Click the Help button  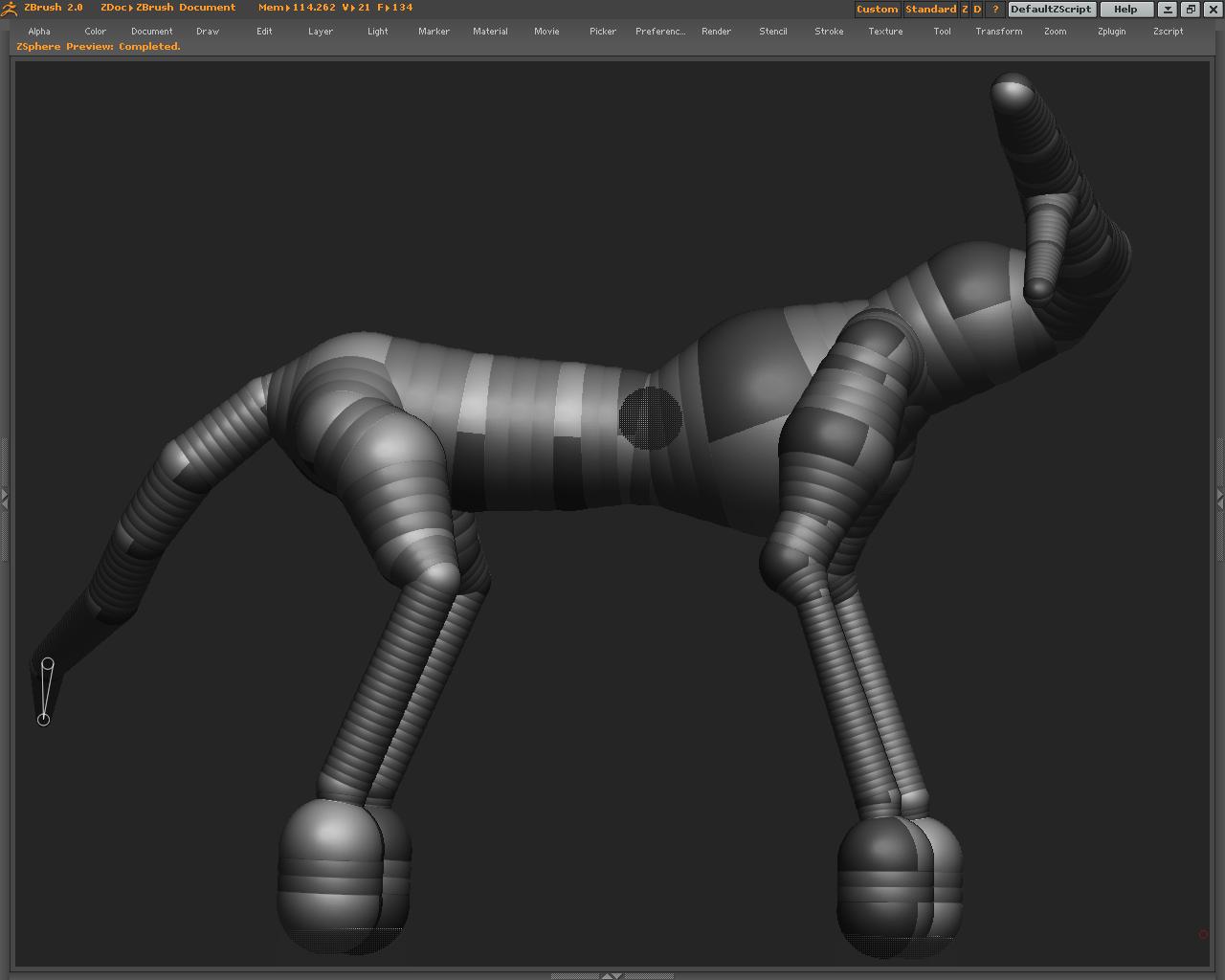(x=1125, y=10)
